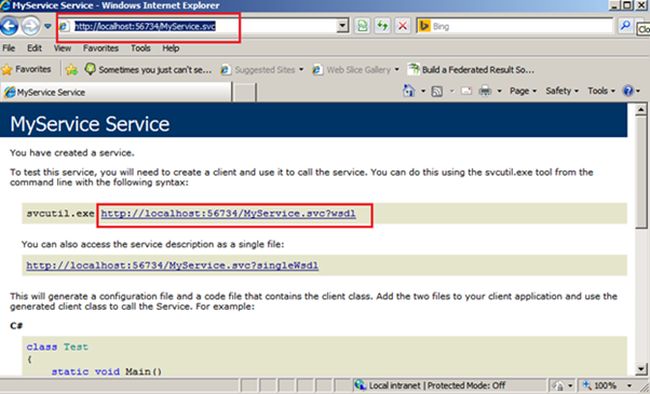Open the View menu
This screenshot has height=394, width=650.
pos(62,48)
